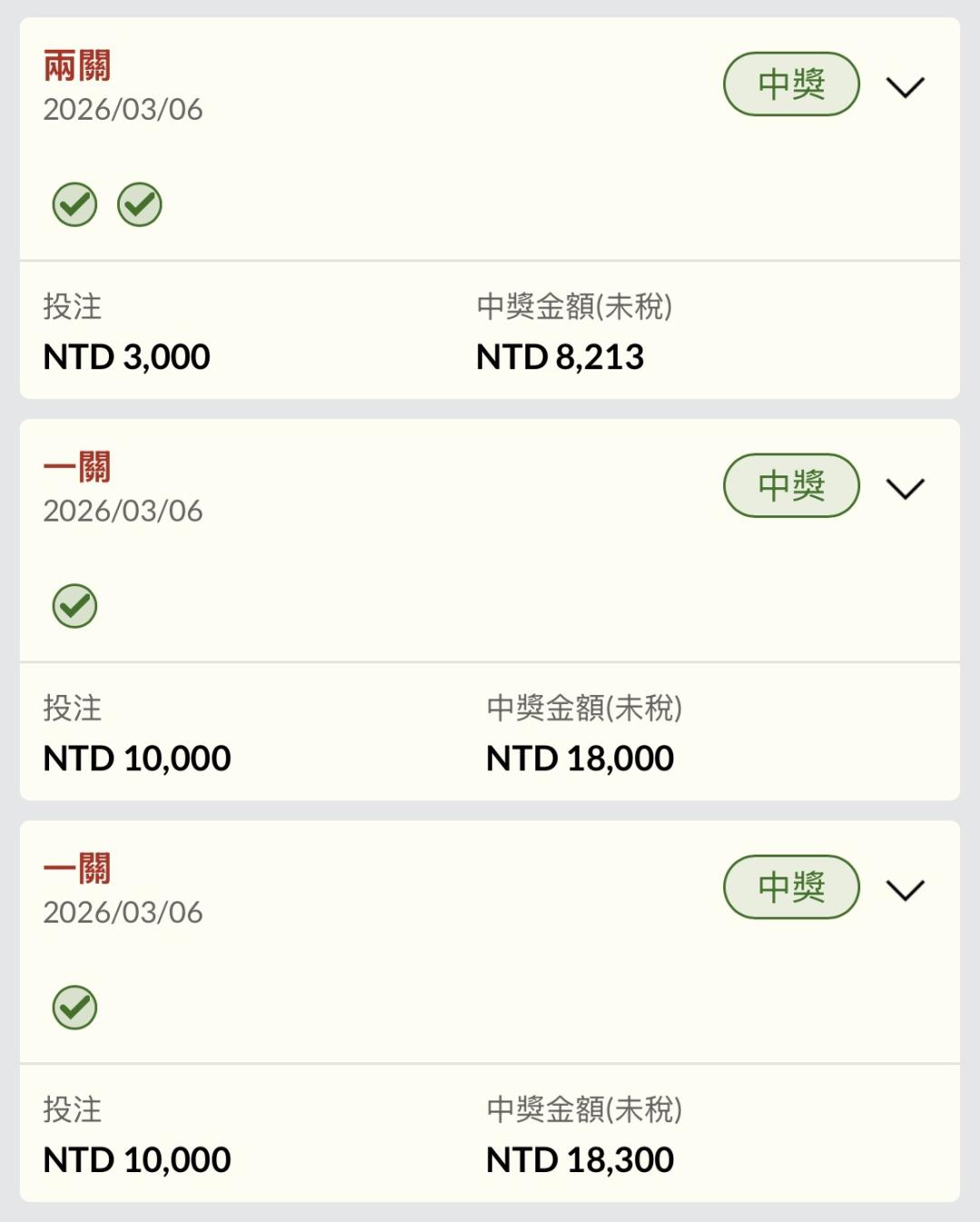This screenshot has width=980, height=1222.
Task: Click the NTD 18,000 winning amount
Action: tap(580, 758)
